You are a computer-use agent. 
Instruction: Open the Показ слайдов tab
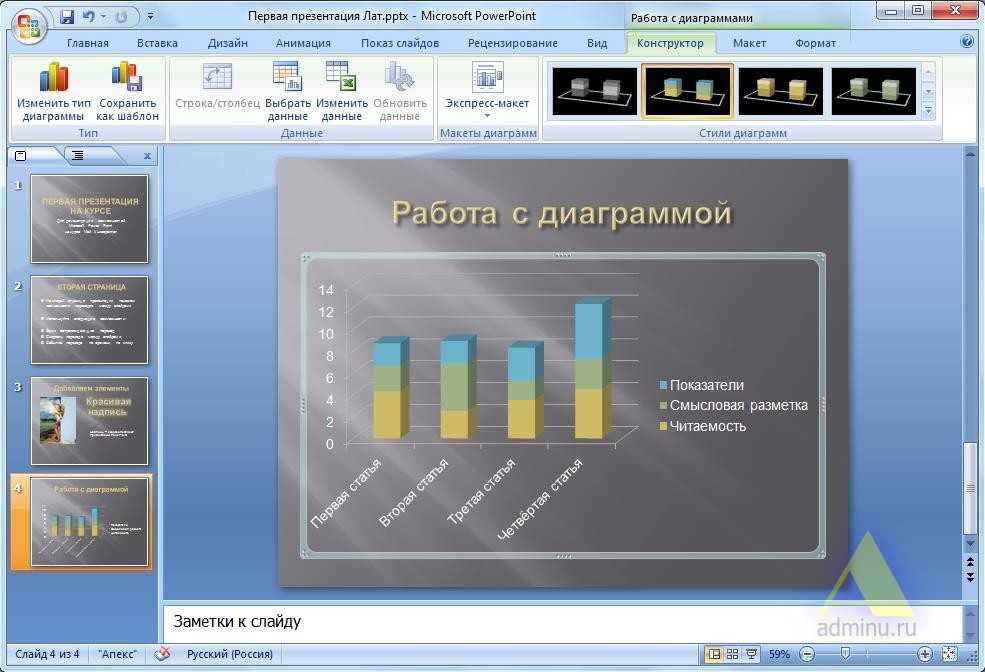pyautogui.click(x=400, y=43)
